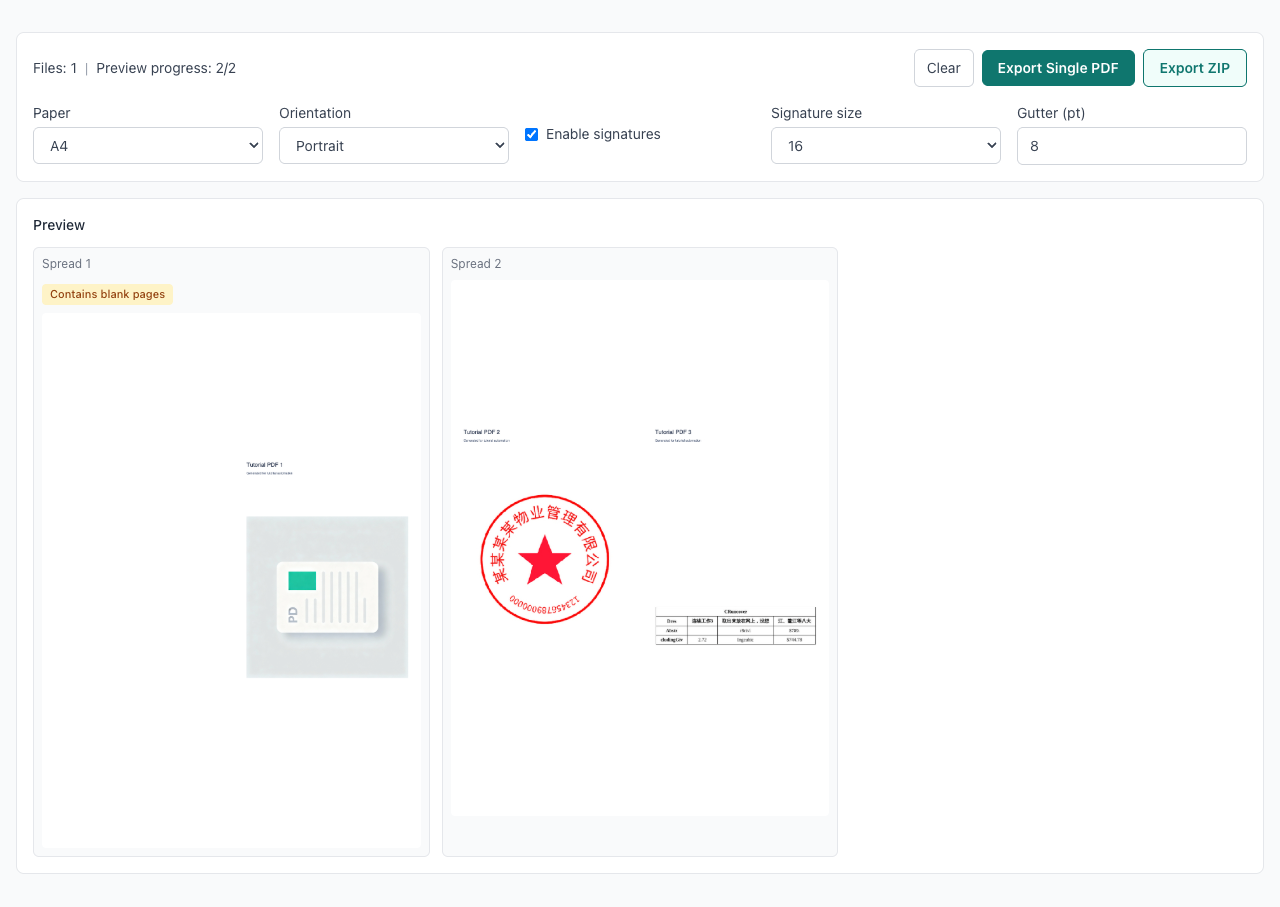Click the PDF document illustration image
The height and width of the screenshot is (907, 1280).
(x=327, y=597)
